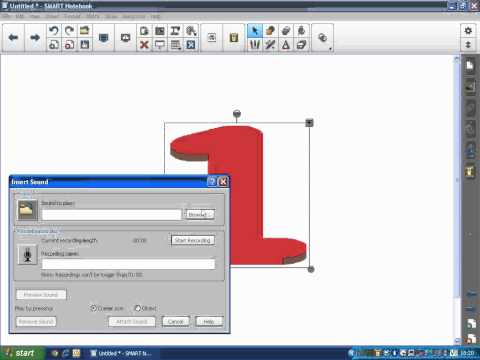Click the Save floppy-disk icon
Screen dimensions: 480x360
85,44
